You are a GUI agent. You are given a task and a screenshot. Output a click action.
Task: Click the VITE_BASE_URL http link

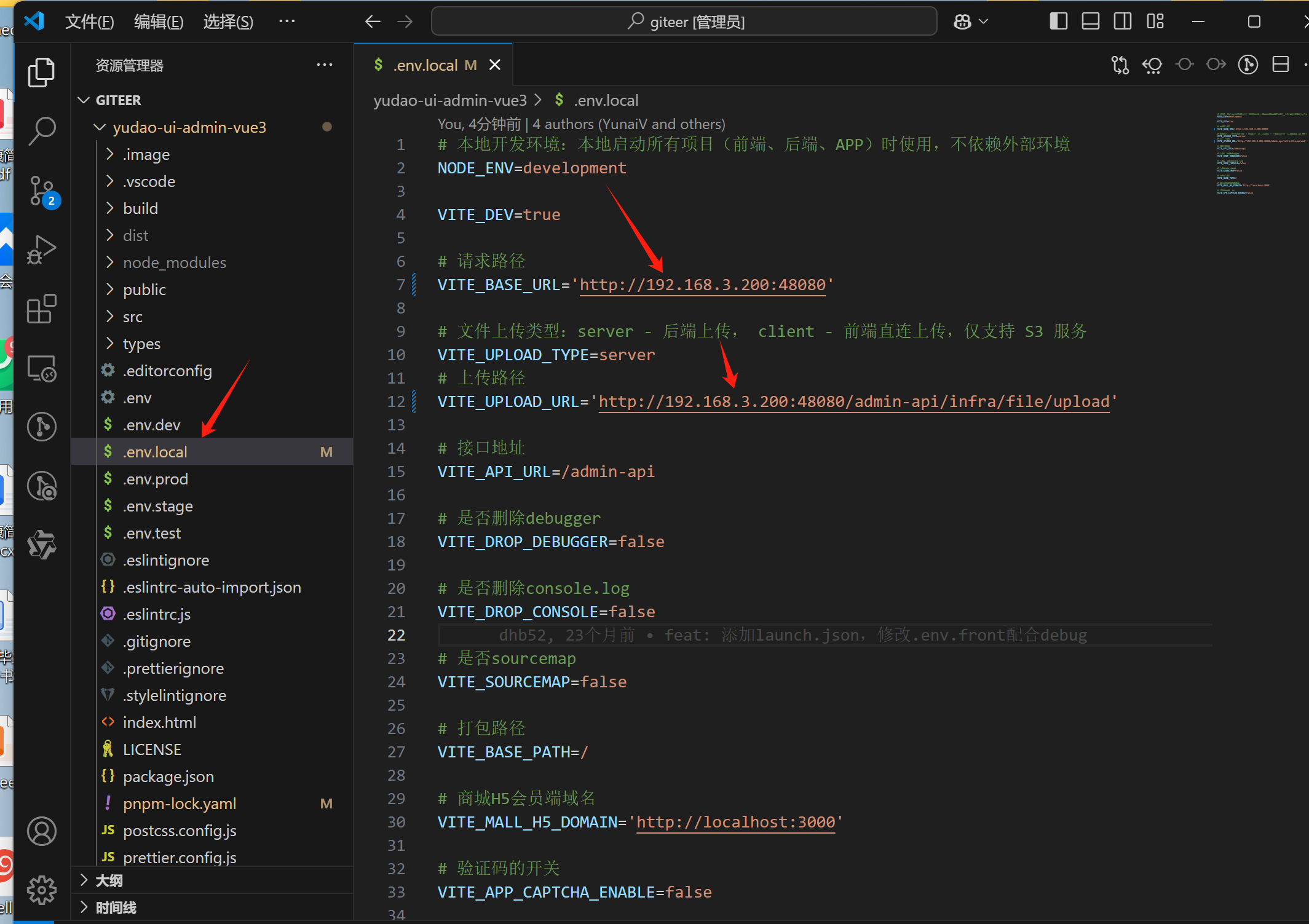tap(702, 285)
